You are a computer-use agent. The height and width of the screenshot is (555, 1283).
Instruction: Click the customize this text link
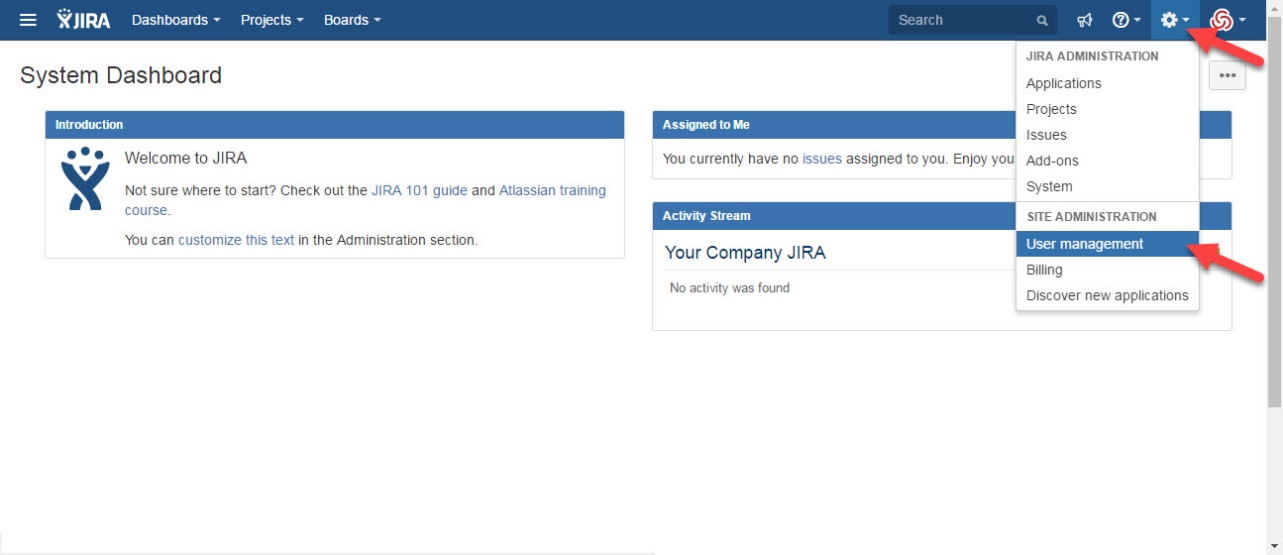(236, 240)
